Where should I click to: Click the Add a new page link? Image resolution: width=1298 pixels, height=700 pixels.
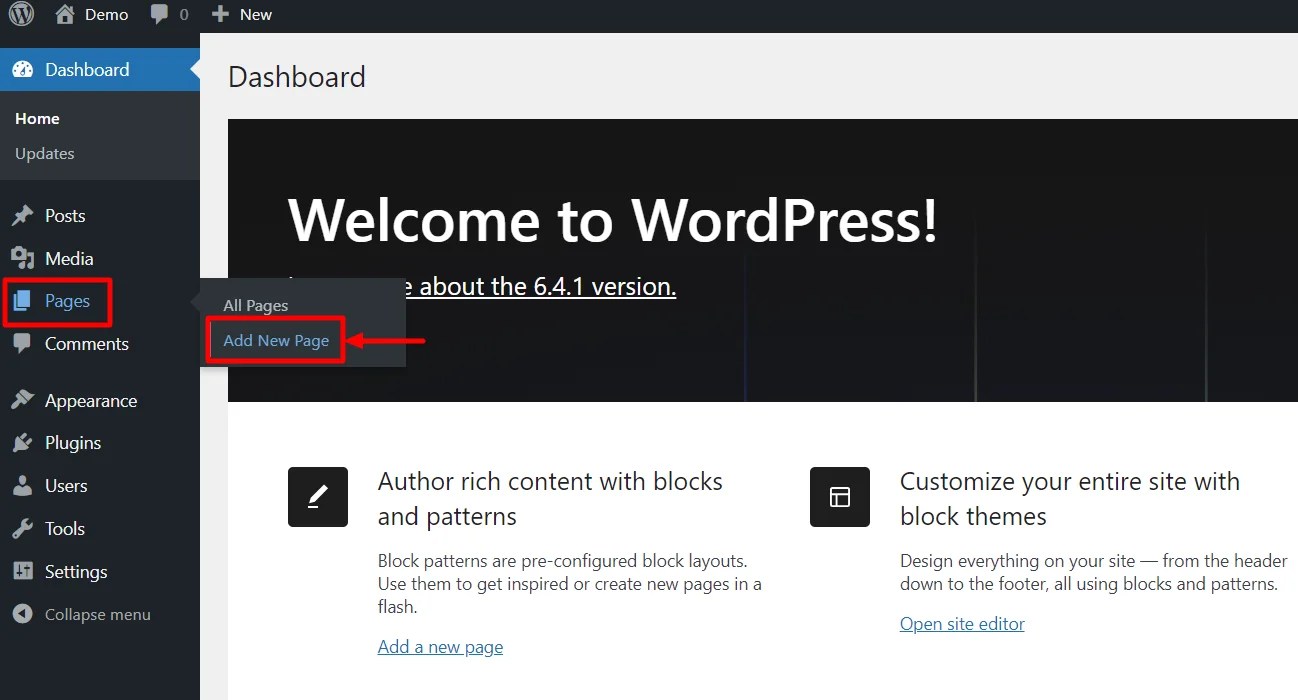(440, 647)
